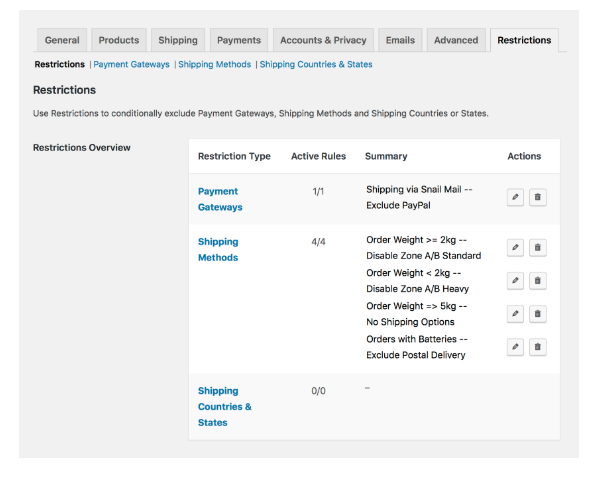Delete the 'Exclude Postal Delivery' rule
The height and width of the screenshot is (478, 596).
pos(537,347)
